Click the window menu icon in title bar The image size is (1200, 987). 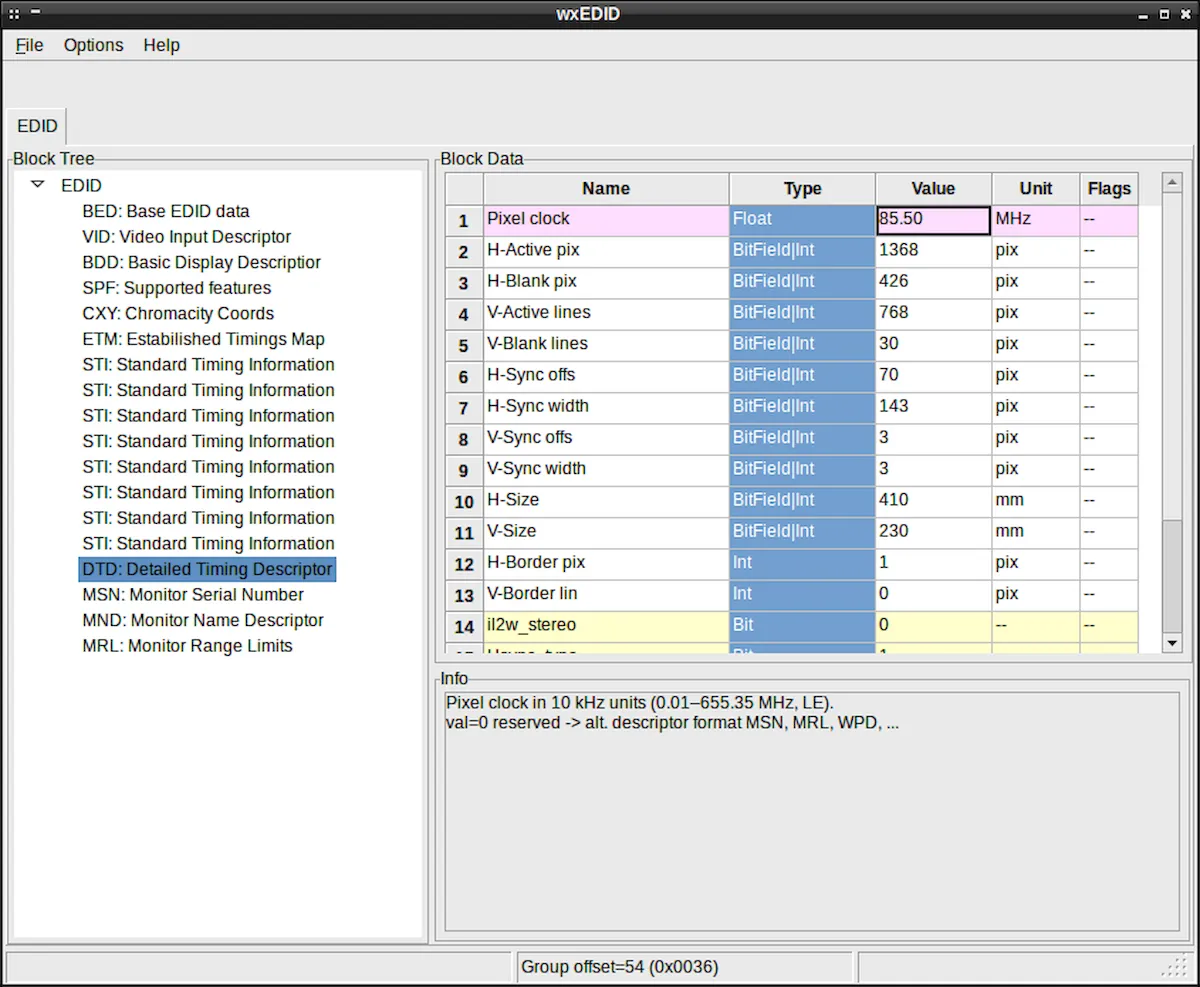15,14
